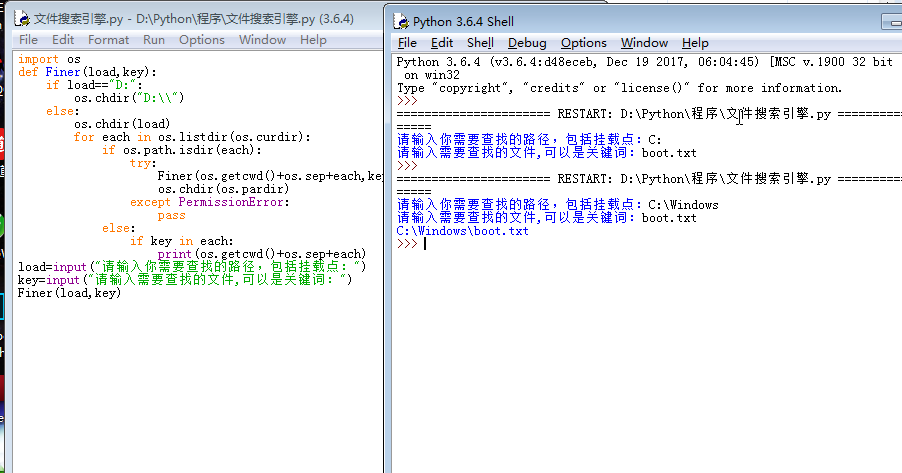Open the editor's File menu
902x473 pixels.
tap(28, 40)
